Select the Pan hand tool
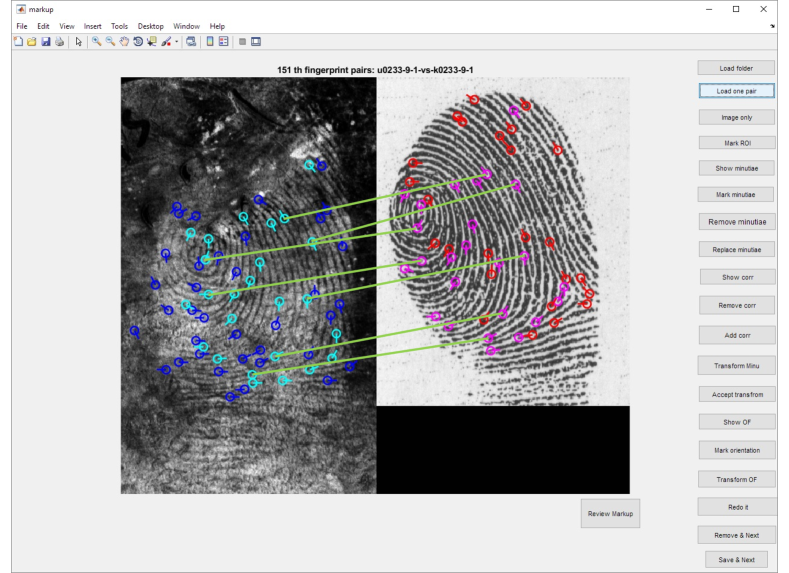The image size is (789, 573). [x=124, y=41]
